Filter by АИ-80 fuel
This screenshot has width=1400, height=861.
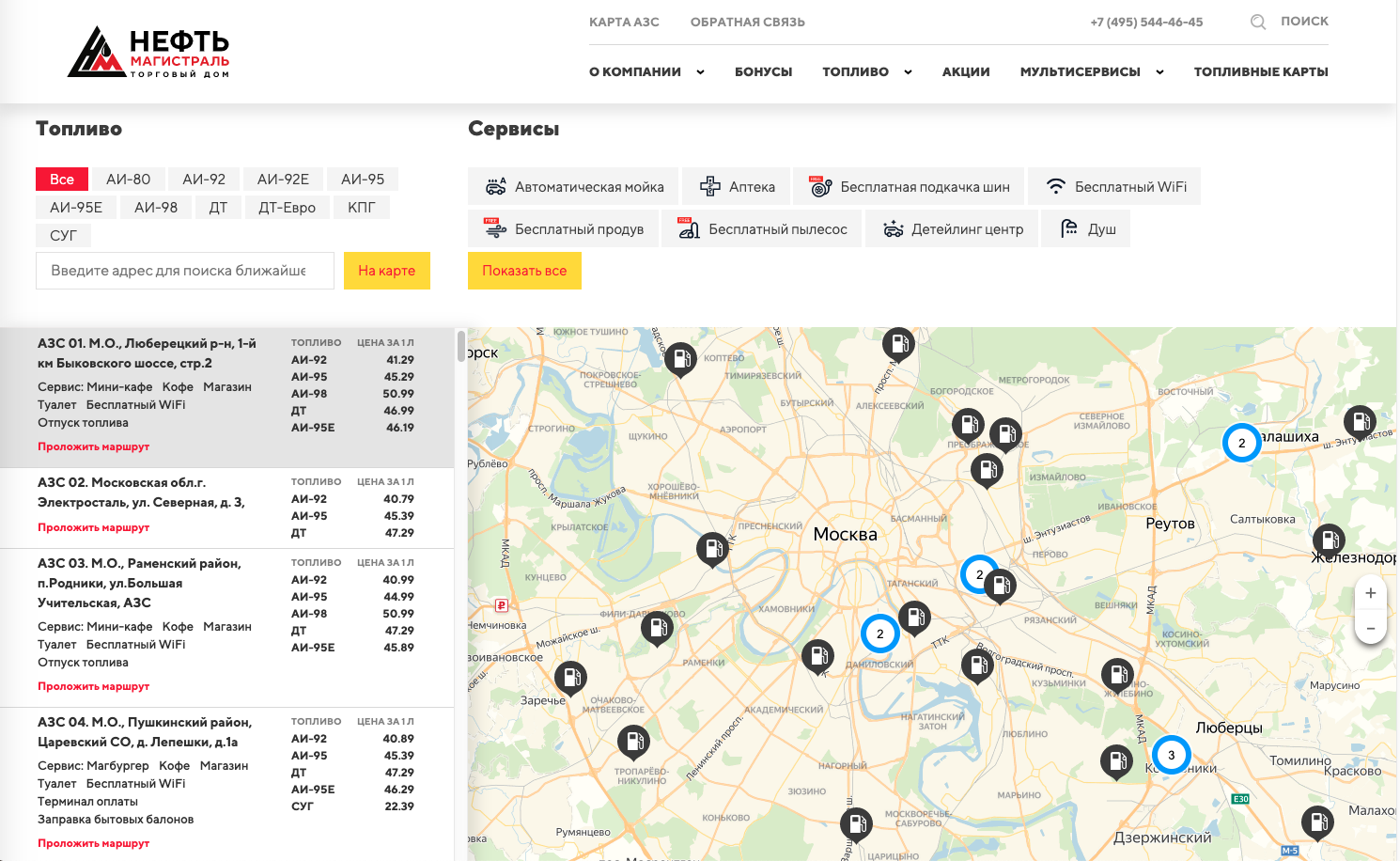[129, 179]
